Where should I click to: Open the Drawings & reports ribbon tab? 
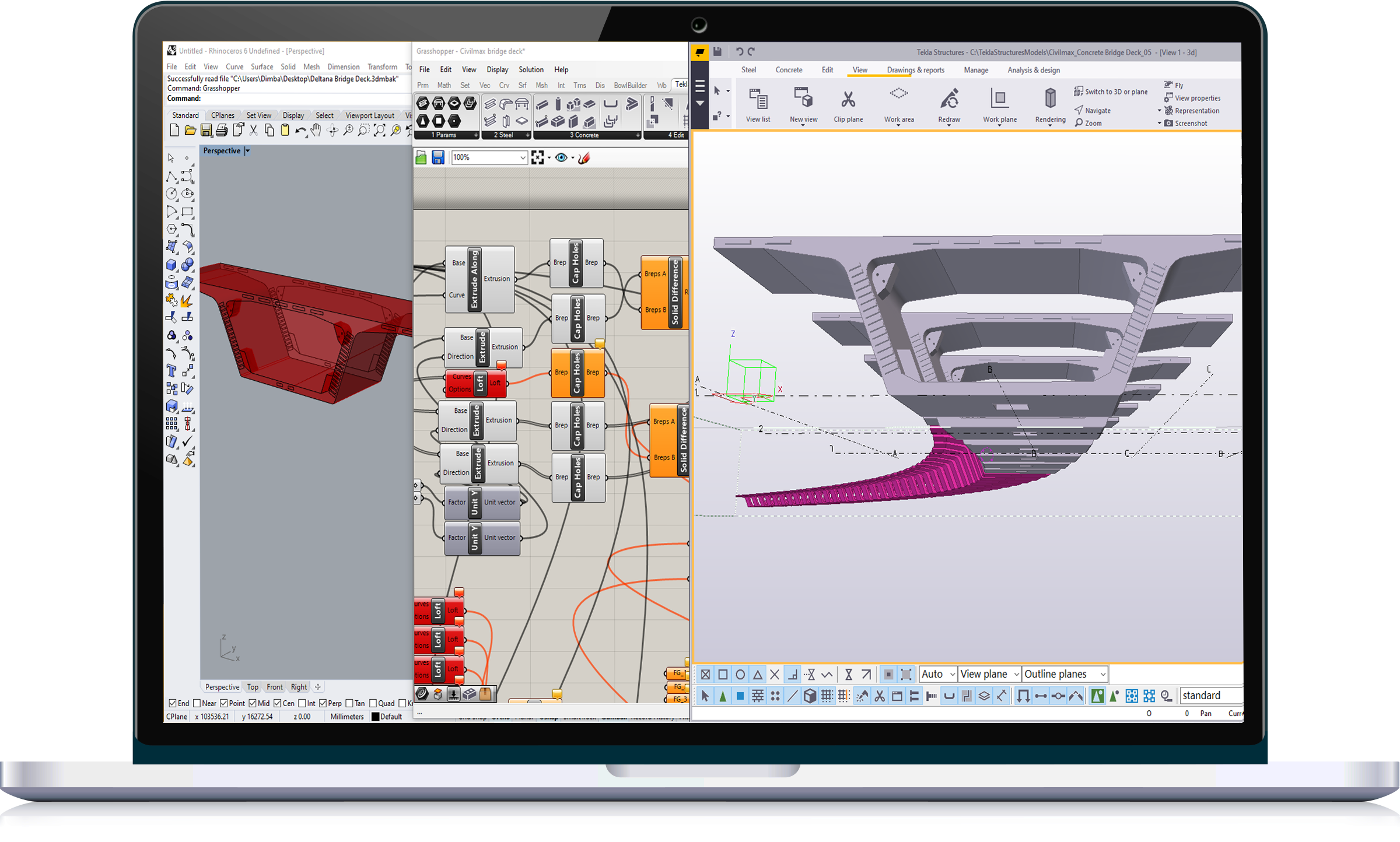point(915,70)
